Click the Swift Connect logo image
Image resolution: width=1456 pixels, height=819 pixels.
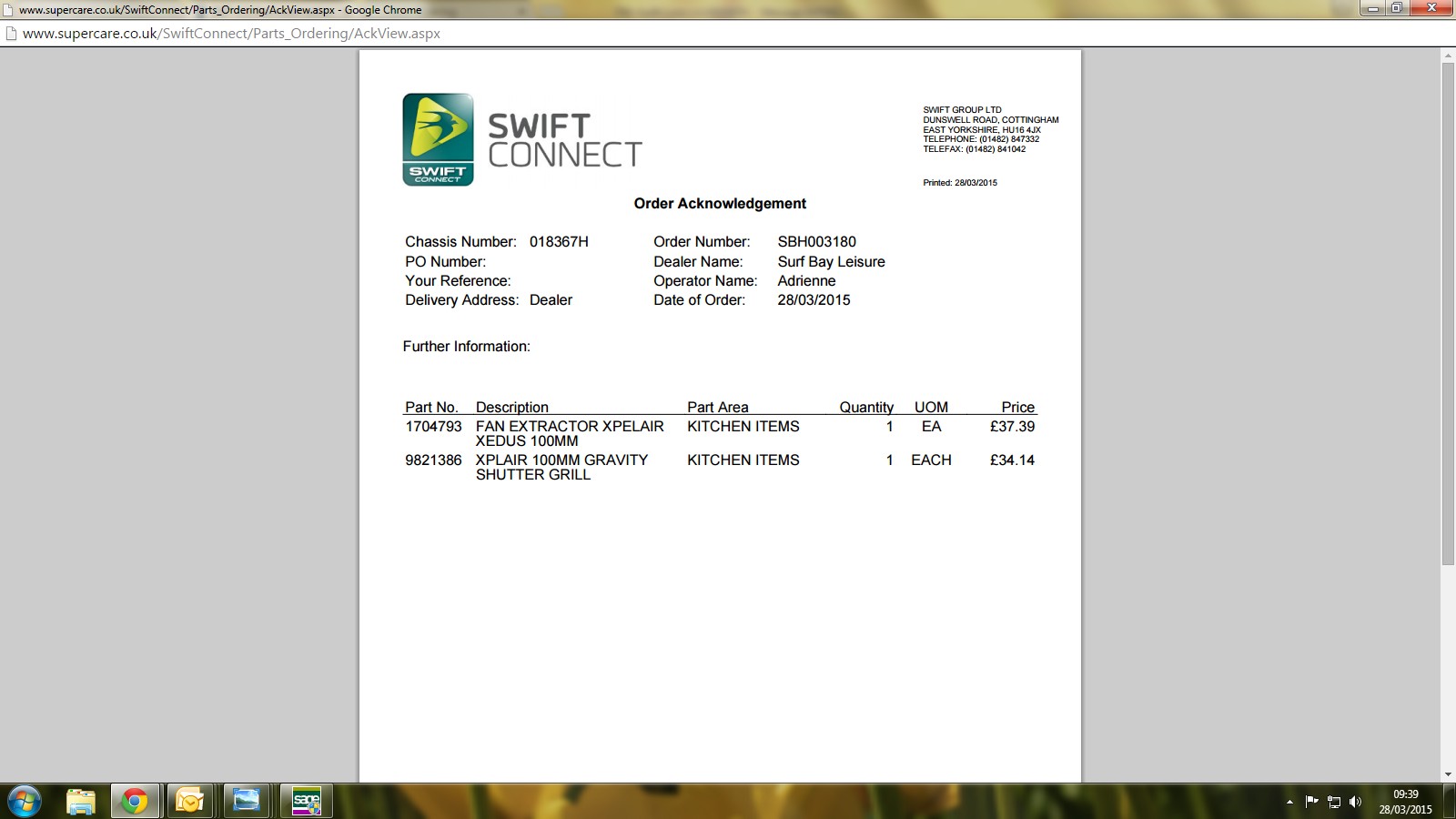click(438, 139)
